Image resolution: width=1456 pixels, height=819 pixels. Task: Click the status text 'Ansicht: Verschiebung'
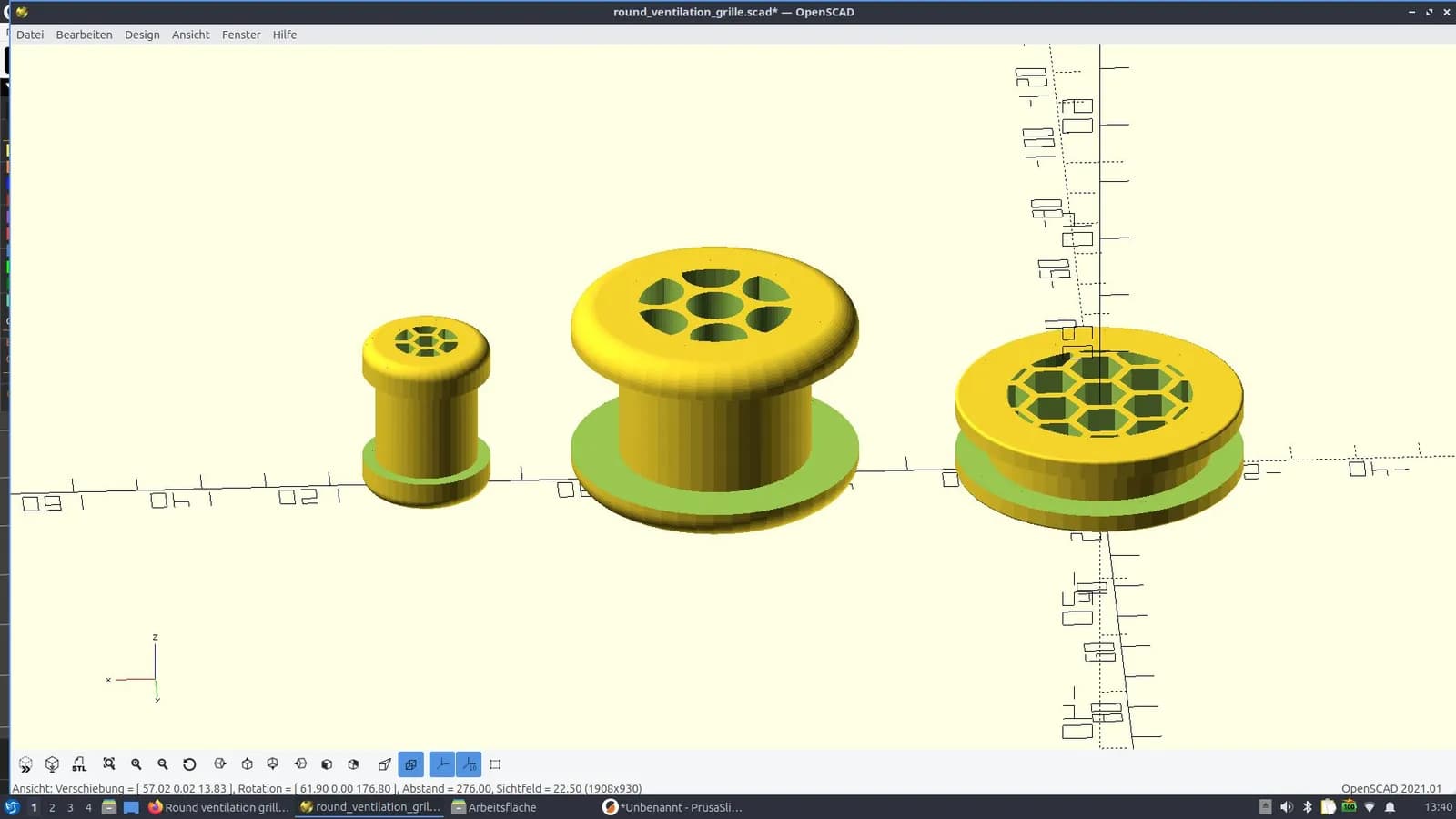[x=67, y=788]
